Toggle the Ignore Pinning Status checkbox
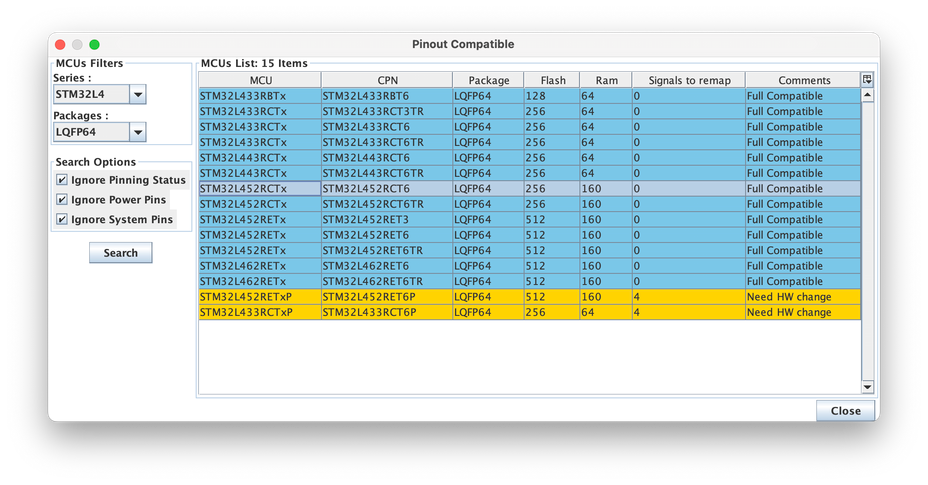 (x=62, y=179)
